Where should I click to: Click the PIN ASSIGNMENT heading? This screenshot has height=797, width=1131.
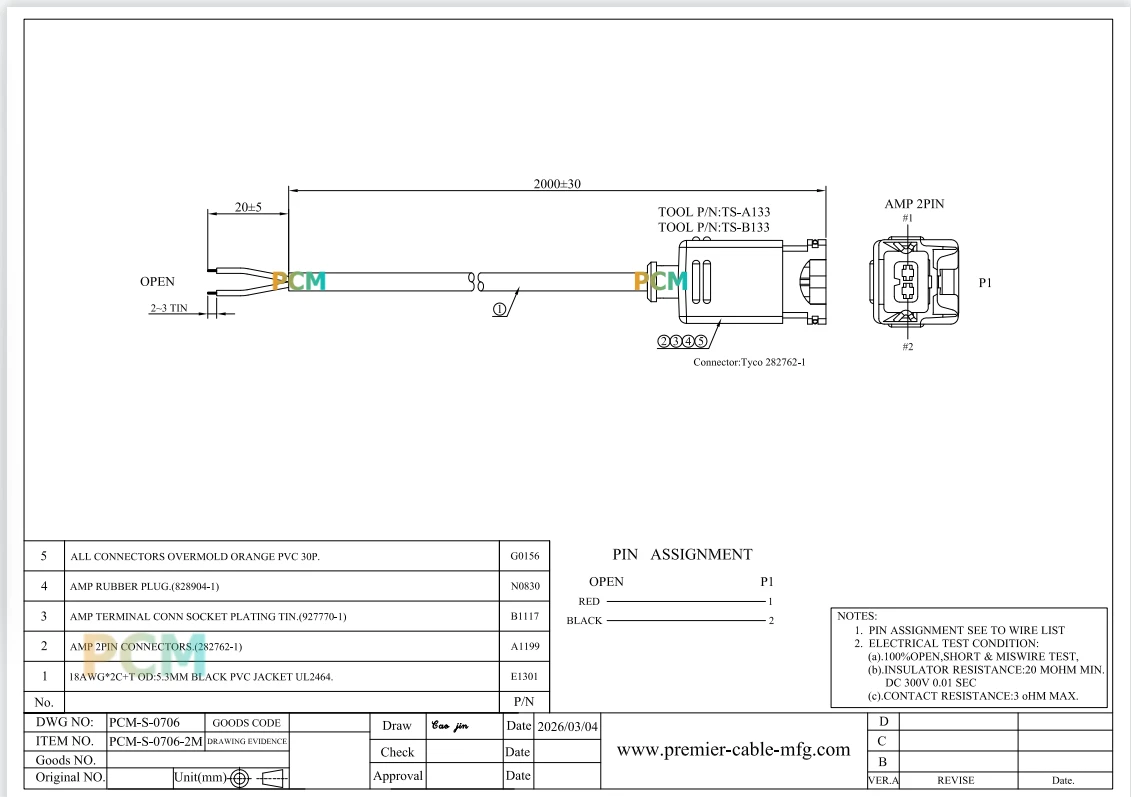(x=682, y=555)
